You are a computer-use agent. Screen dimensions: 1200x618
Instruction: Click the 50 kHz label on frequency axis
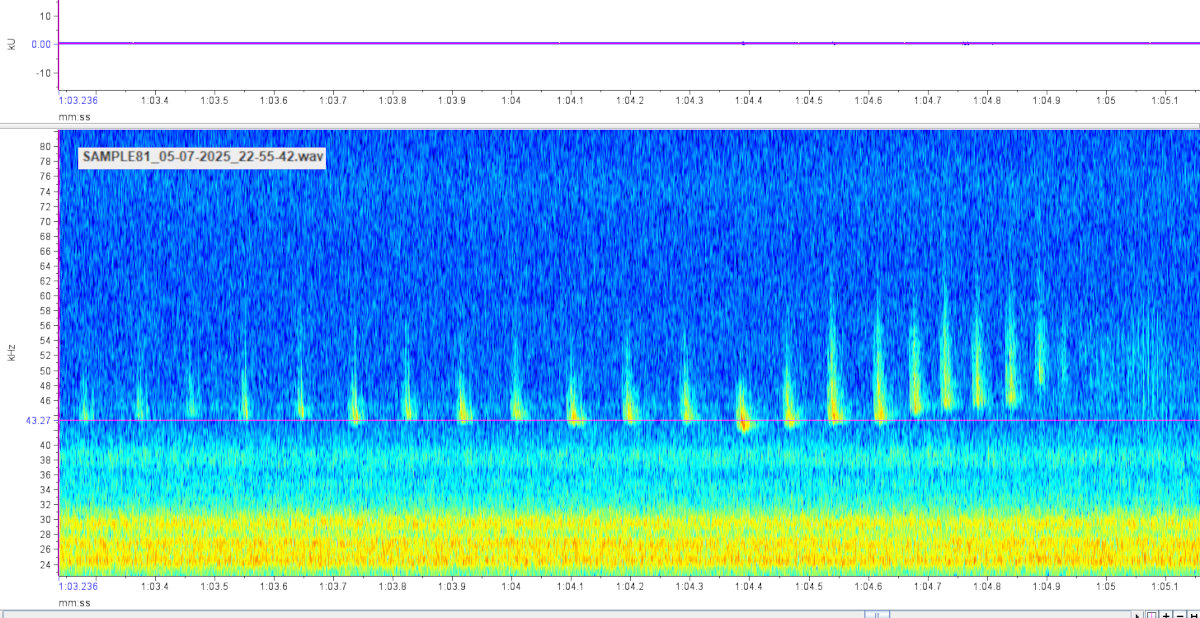[x=46, y=371]
